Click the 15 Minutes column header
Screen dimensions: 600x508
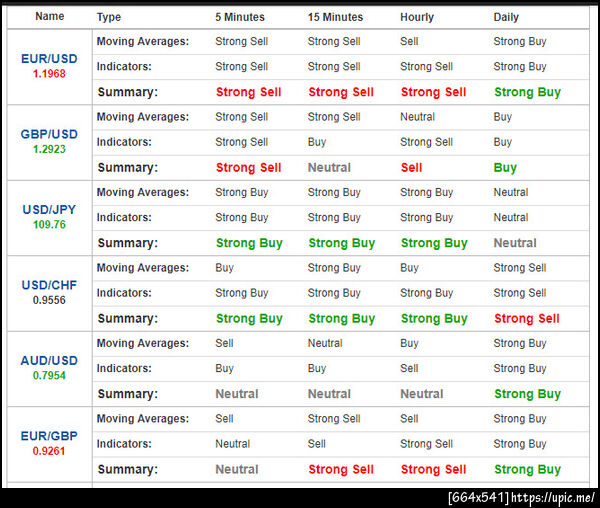click(335, 17)
